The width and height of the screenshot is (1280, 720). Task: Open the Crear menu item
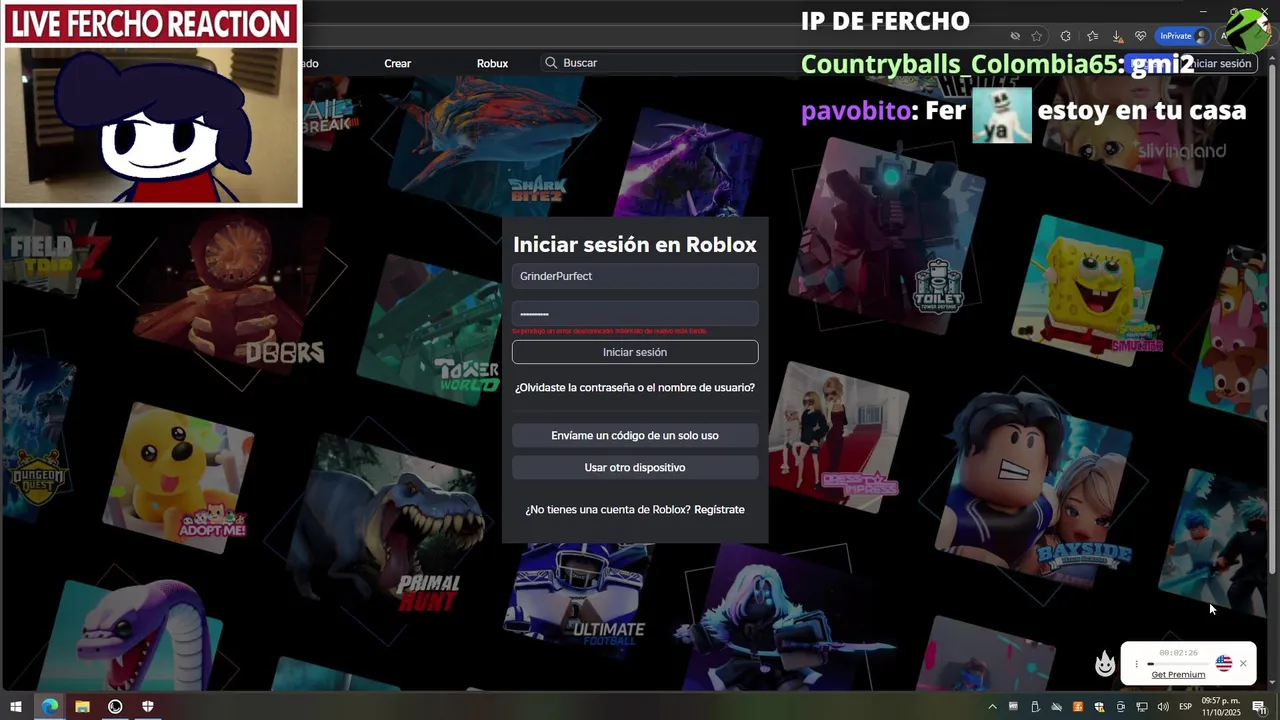click(397, 63)
